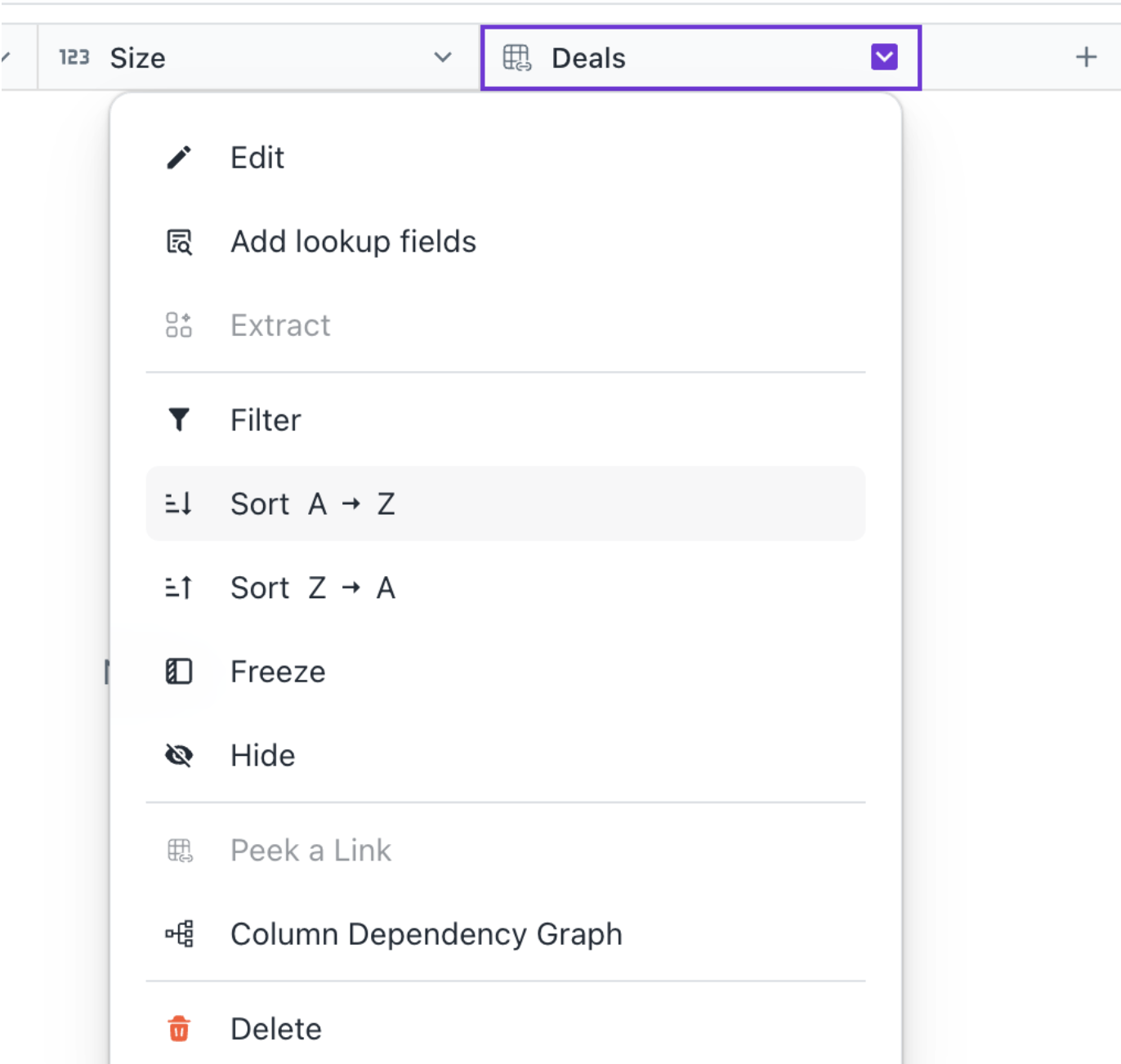This screenshot has width=1121, height=1064.
Task: Click the plus icon to add column
Action: [x=1086, y=57]
